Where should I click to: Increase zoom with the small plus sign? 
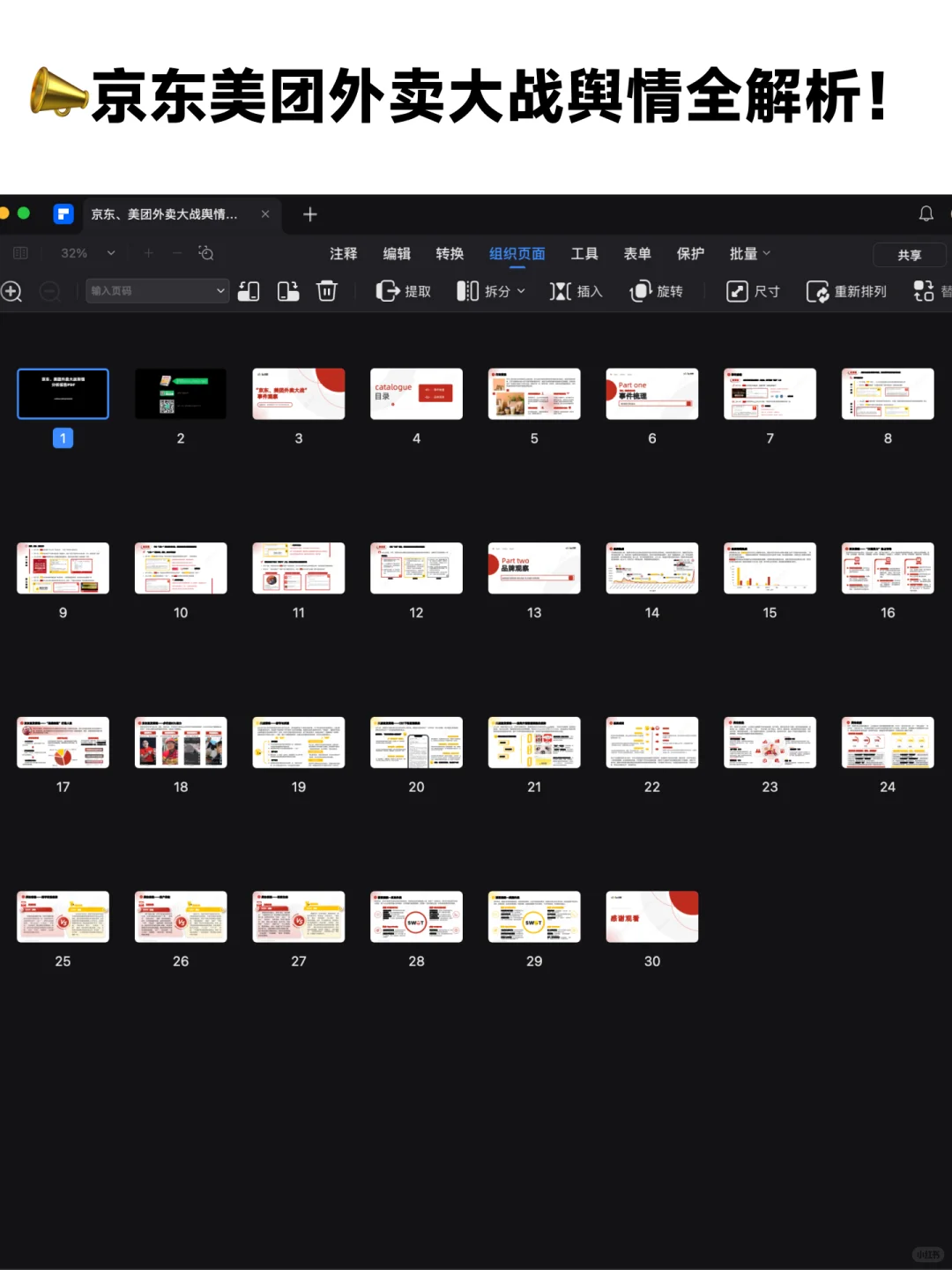(x=148, y=253)
